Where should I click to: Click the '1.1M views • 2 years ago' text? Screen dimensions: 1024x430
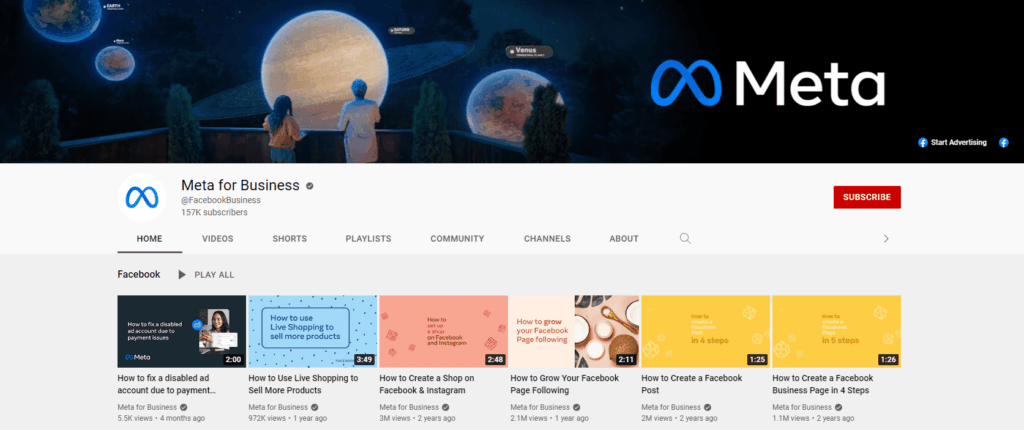813,418
